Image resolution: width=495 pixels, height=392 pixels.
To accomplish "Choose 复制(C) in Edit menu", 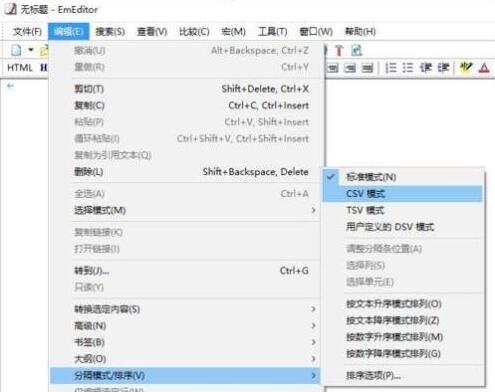I will pyautogui.click(x=185, y=106).
